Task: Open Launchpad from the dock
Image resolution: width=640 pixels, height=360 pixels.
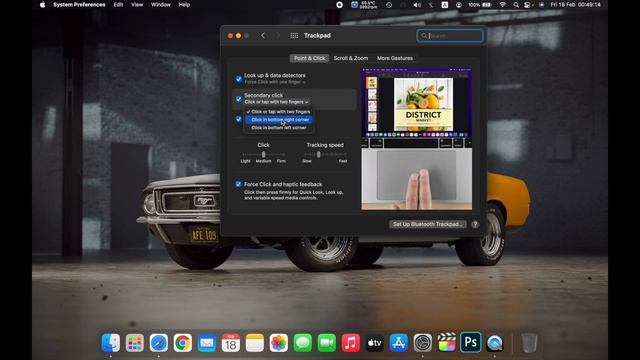Action: click(x=135, y=343)
